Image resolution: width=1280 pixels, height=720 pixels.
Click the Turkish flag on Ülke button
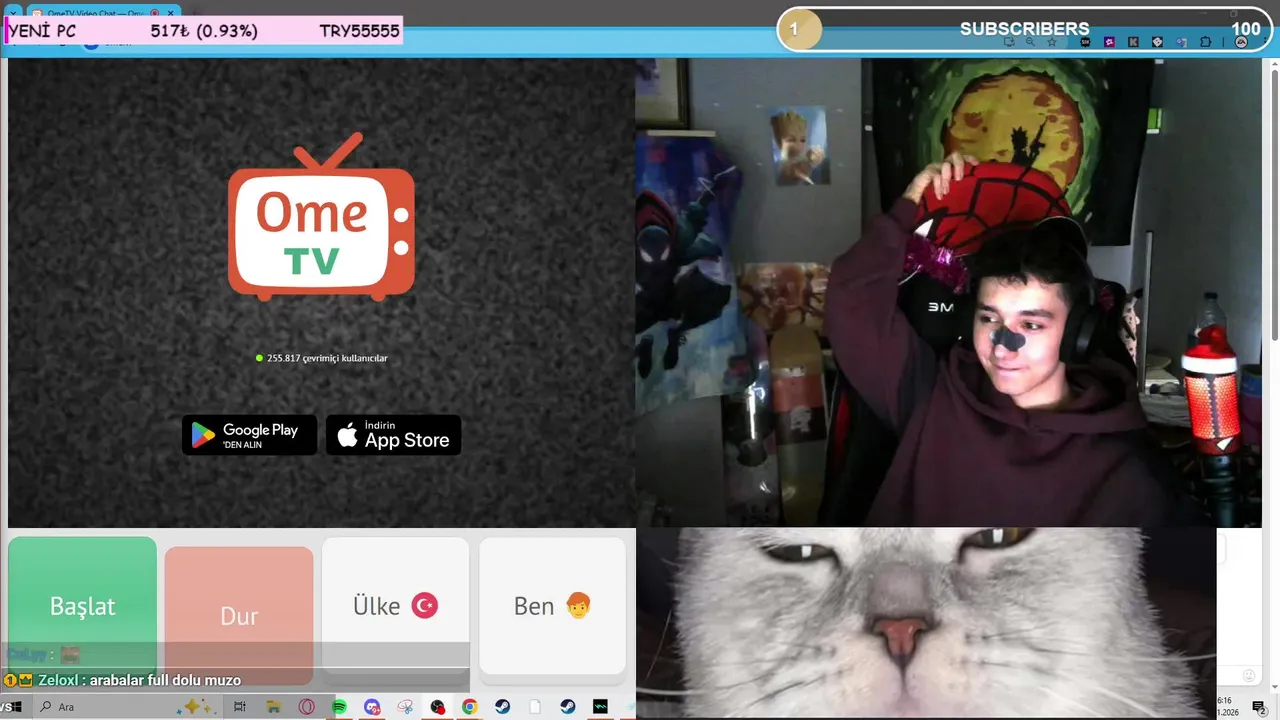tap(425, 605)
